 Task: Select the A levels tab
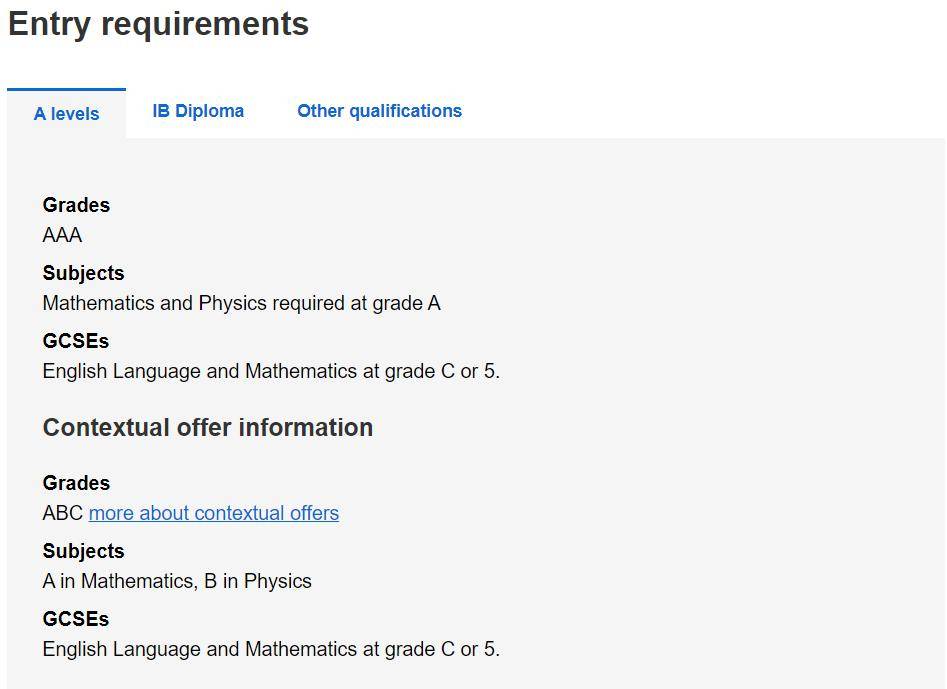click(66, 114)
